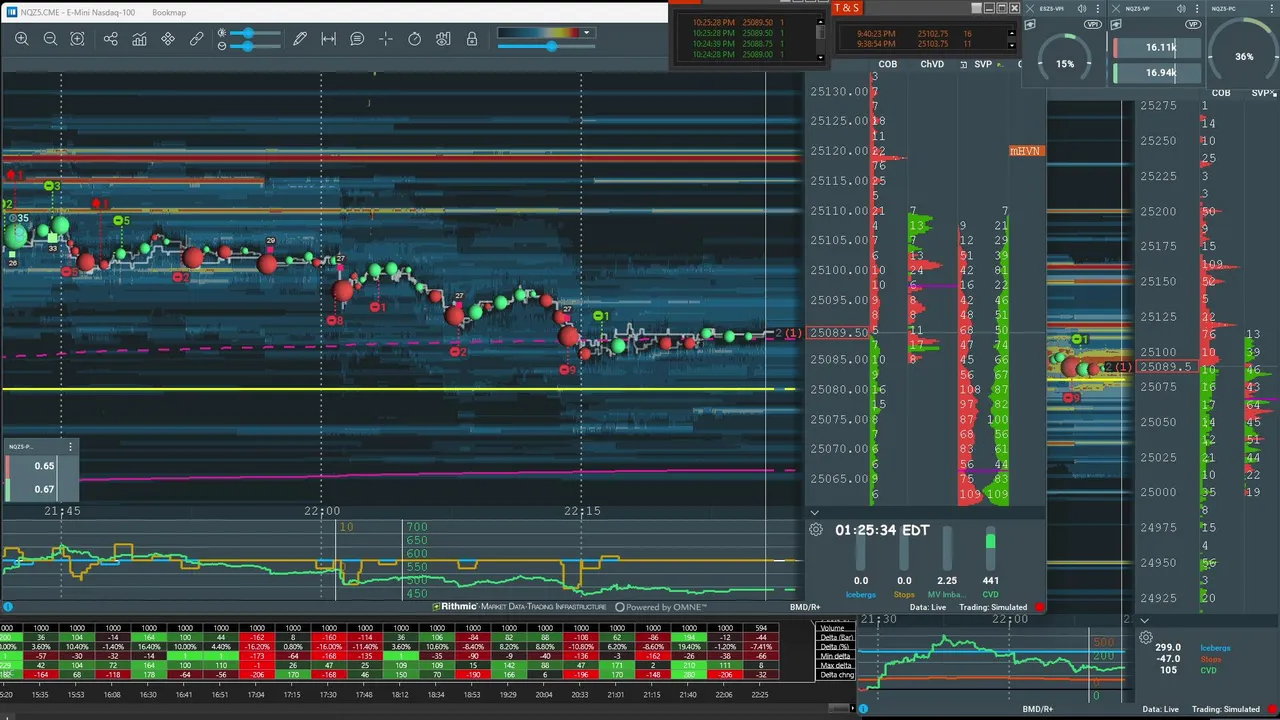The width and height of the screenshot is (1280, 720).
Task: Click the Max delta row label
Action: pyautogui.click(x=835, y=665)
